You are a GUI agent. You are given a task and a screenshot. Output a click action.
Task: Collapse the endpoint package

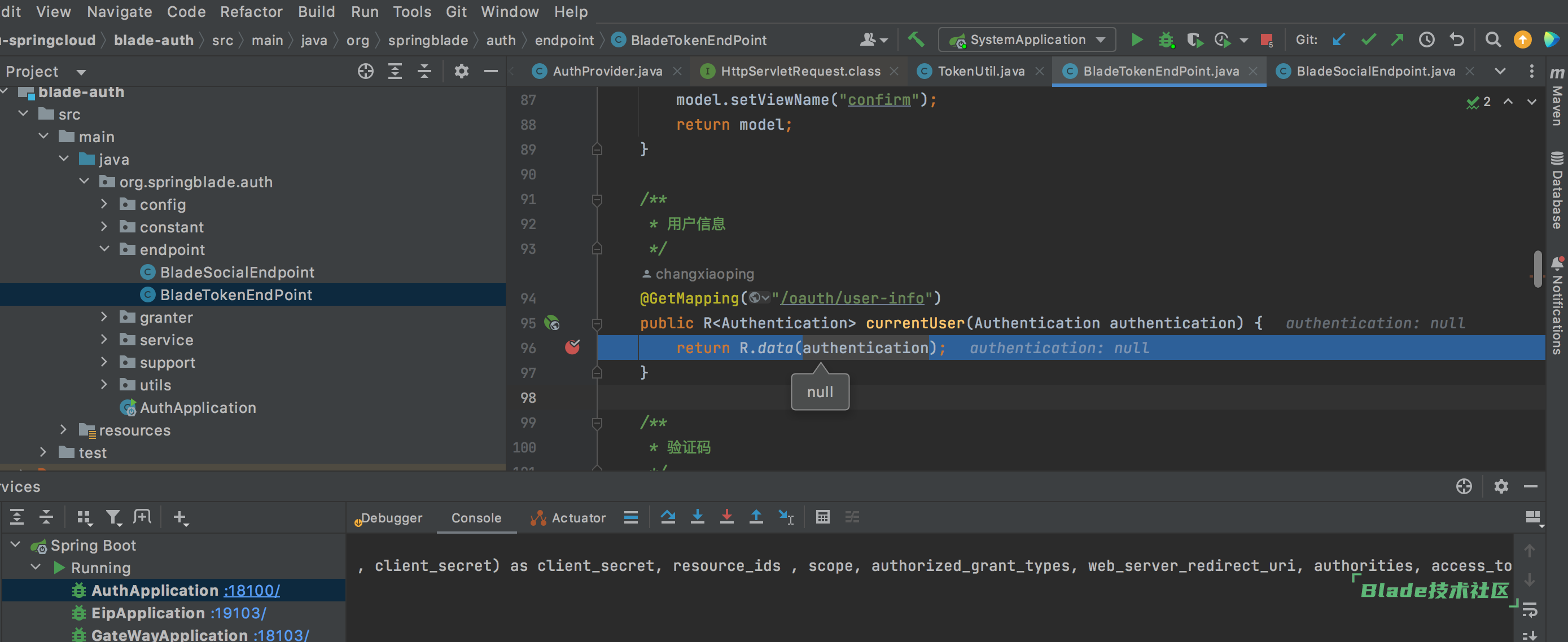pyautogui.click(x=104, y=249)
